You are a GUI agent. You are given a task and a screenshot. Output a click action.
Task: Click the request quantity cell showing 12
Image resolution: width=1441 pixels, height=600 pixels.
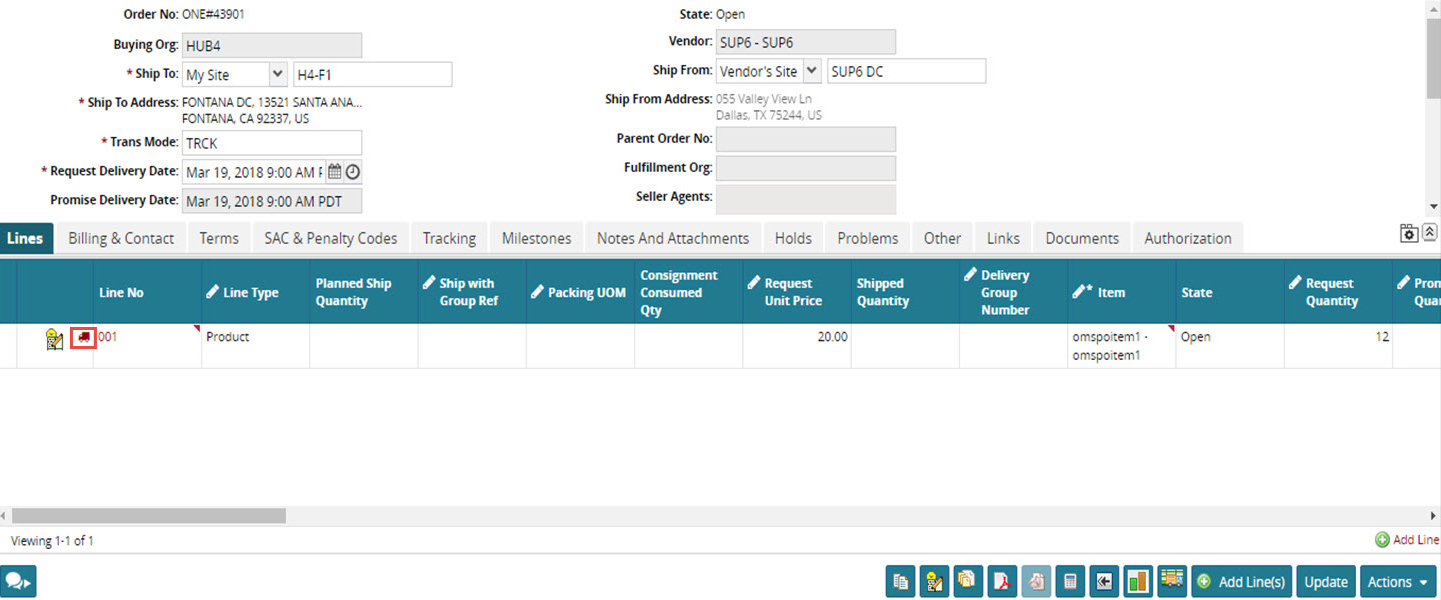pyautogui.click(x=1338, y=346)
